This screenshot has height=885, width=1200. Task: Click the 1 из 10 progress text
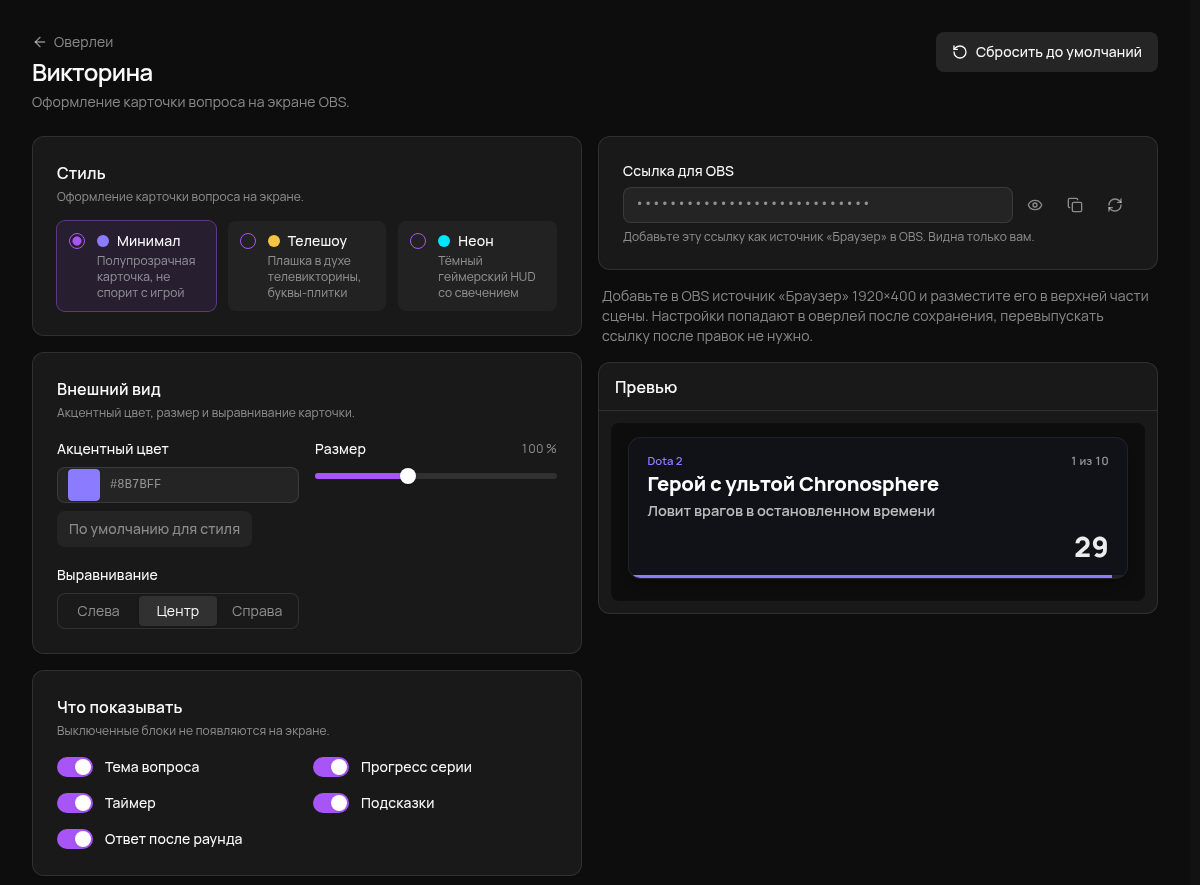(x=1089, y=461)
